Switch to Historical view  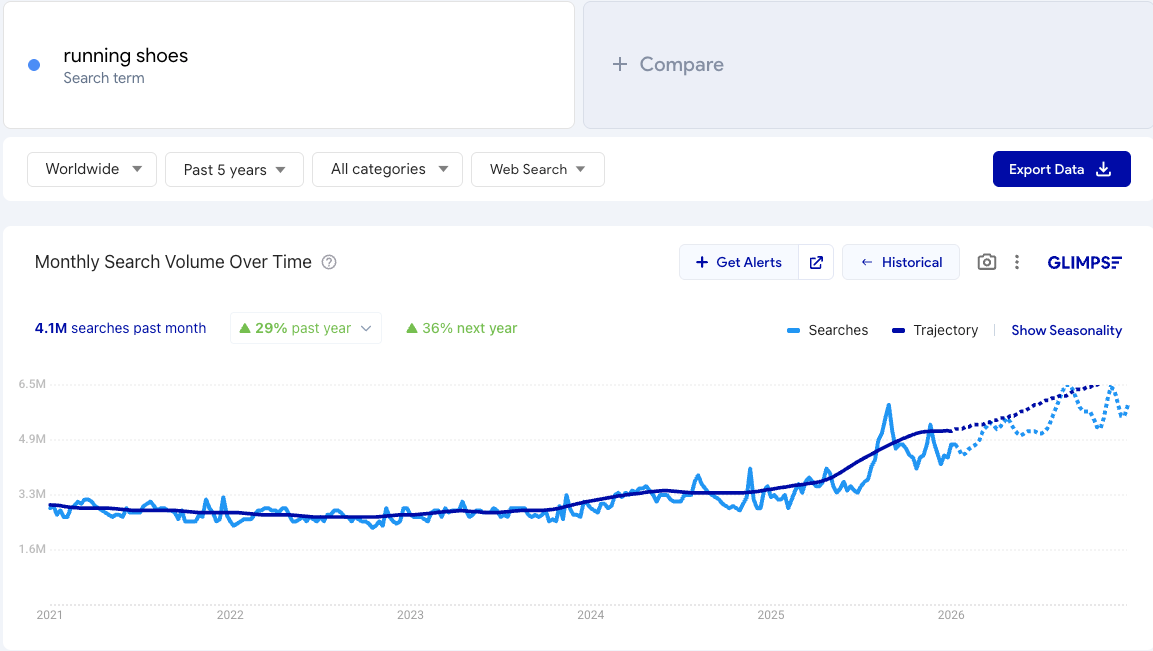[901, 262]
